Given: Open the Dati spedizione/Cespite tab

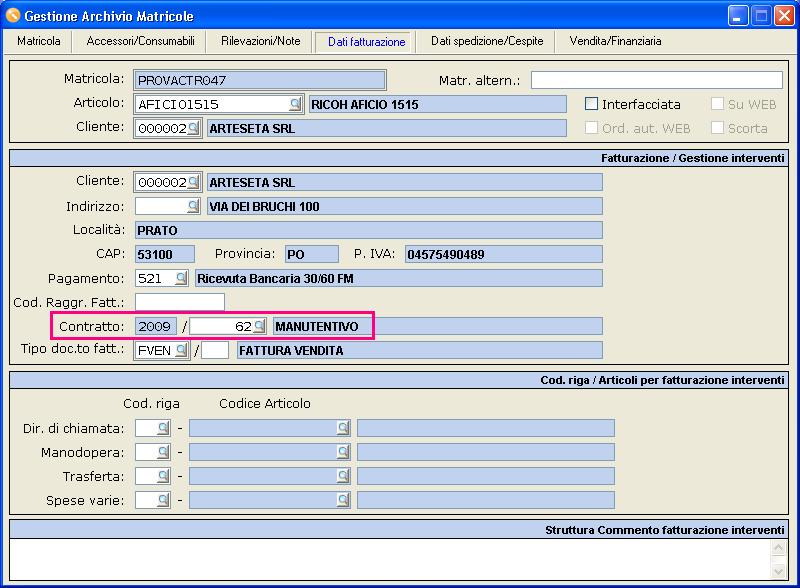Looking at the screenshot, I should point(487,41).
